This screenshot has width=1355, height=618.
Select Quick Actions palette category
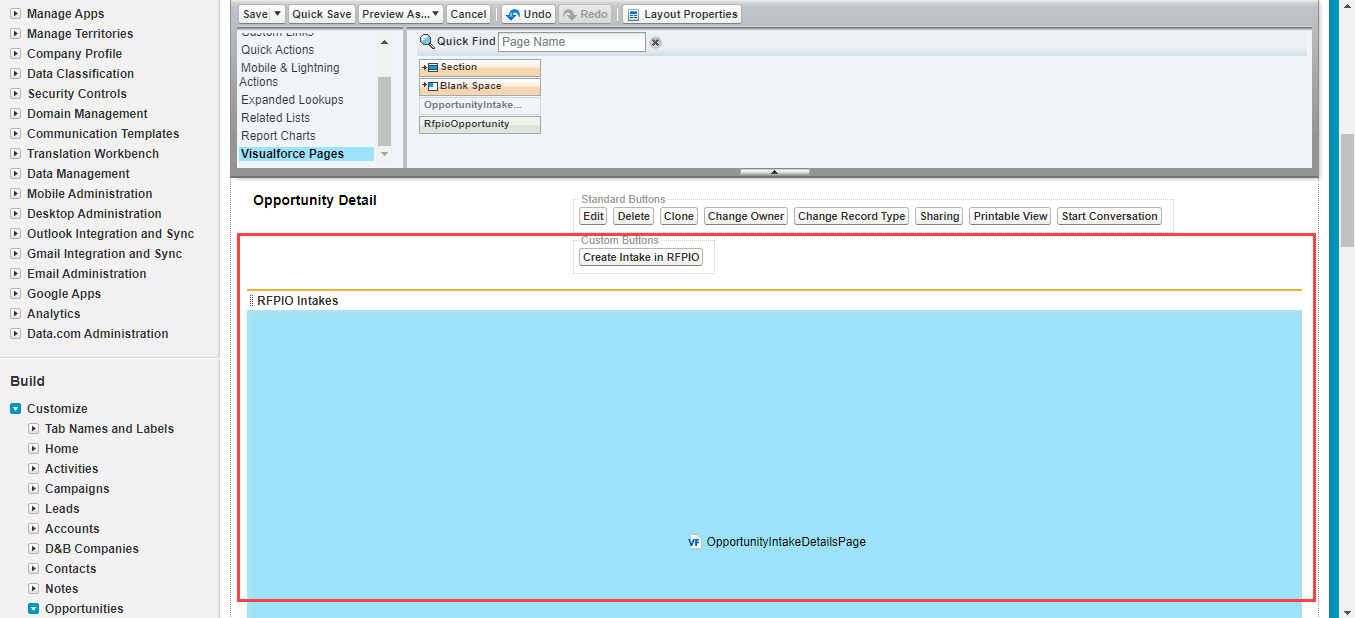click(277, 50)
